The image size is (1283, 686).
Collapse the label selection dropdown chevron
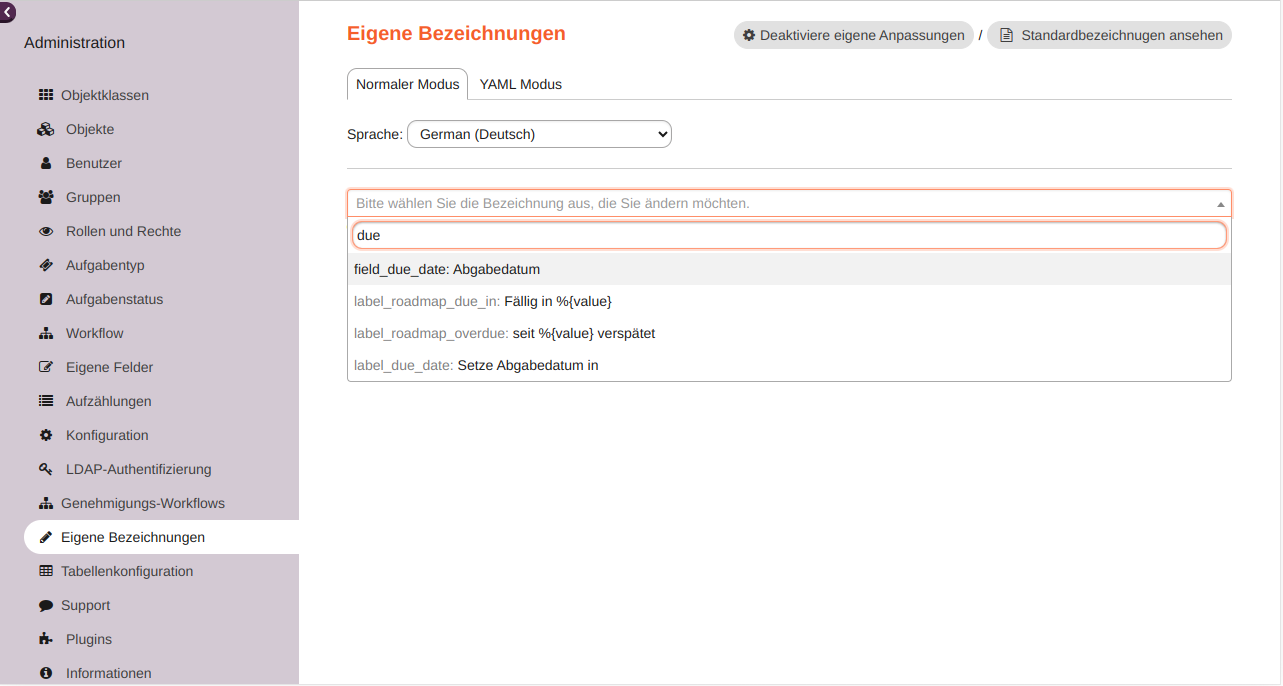point(1220,203)
